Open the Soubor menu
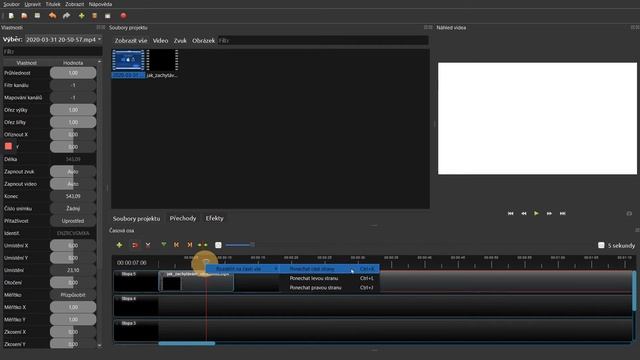Viewport: 640px width, 360px height. [x=11, y=4]
